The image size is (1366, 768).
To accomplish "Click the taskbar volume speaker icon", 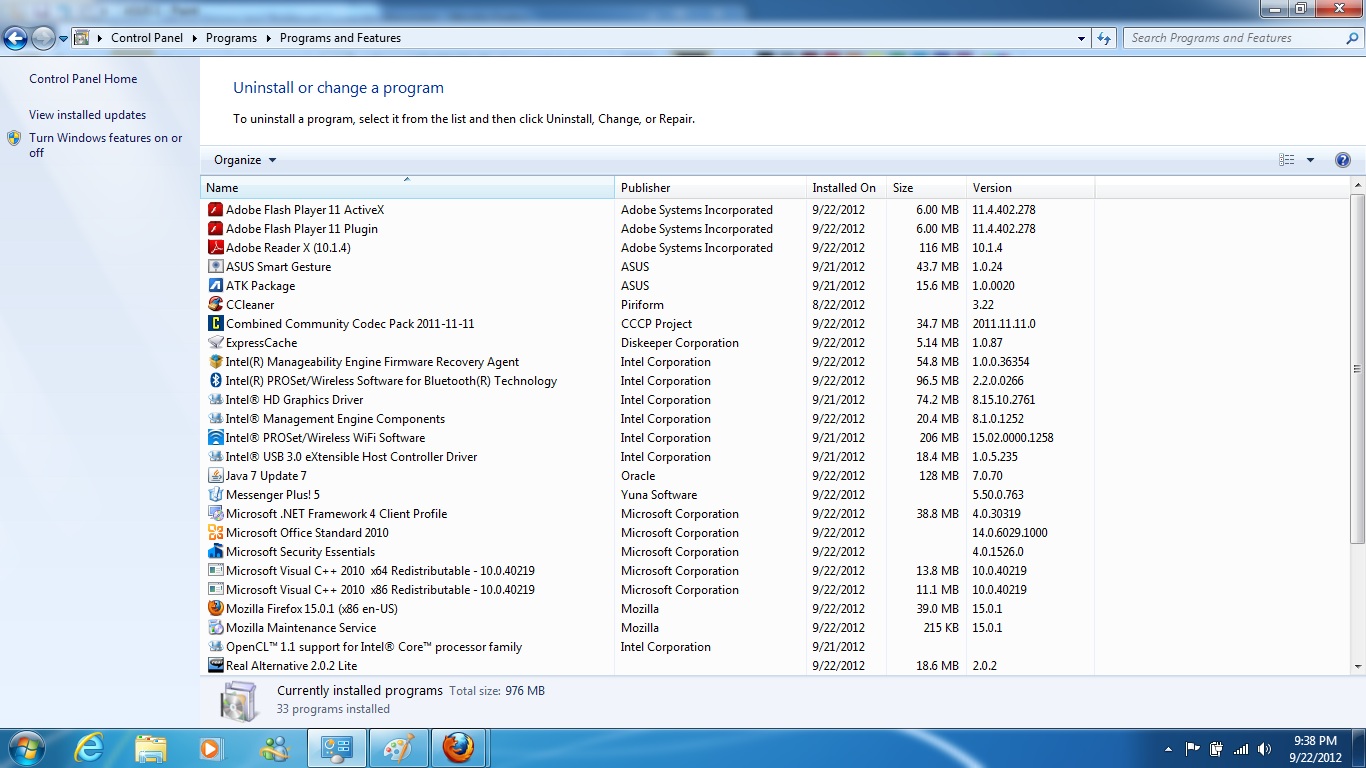I will [1265, 749].
